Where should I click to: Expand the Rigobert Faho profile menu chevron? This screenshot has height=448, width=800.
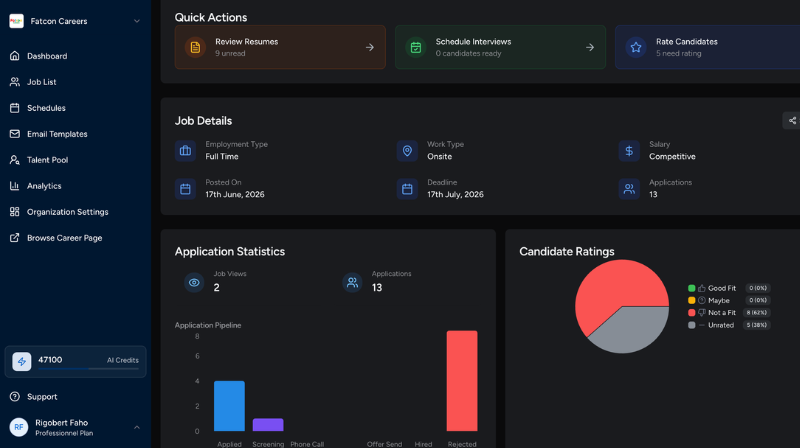click(x=137, y=428)
